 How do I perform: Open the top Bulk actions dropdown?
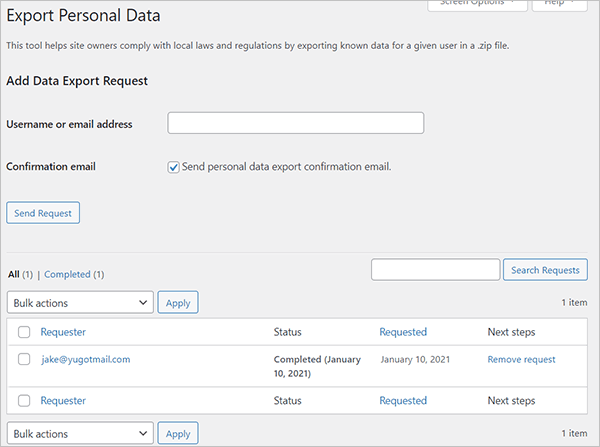[x=80, y=302]
